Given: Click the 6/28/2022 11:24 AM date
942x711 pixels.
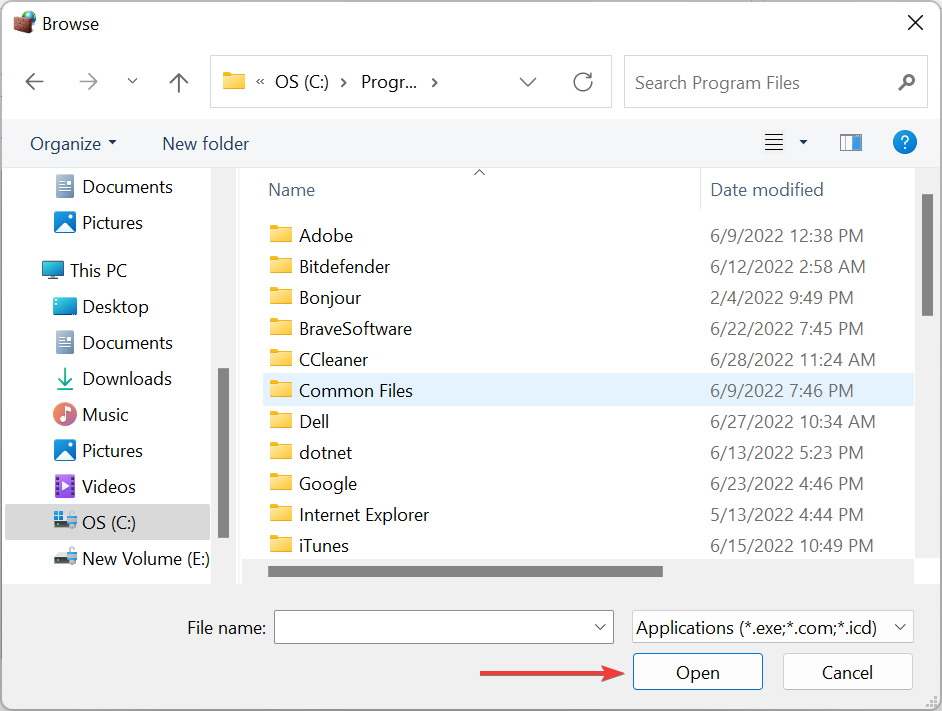Looking at the screenshot, I should pyautogui.click(x=792, y=359).
